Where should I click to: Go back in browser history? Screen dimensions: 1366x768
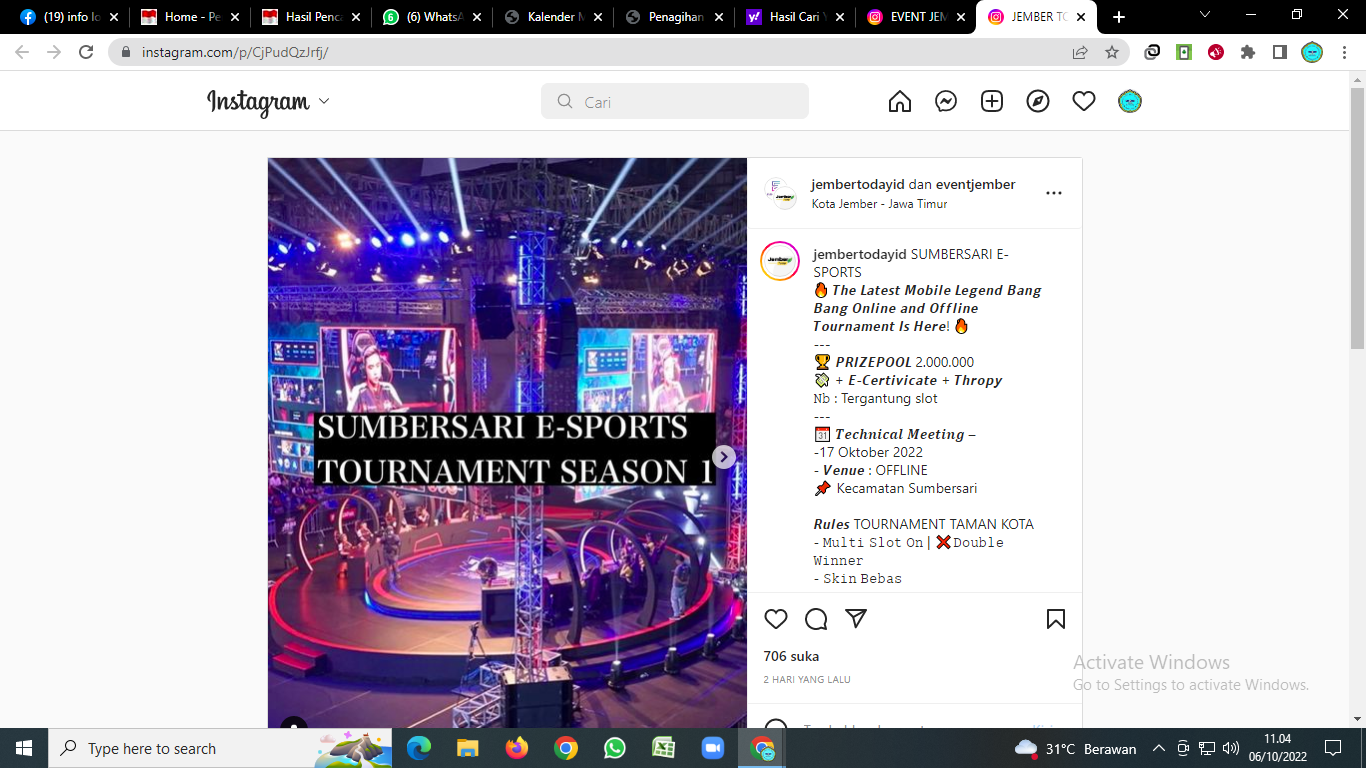coord(22,52)
